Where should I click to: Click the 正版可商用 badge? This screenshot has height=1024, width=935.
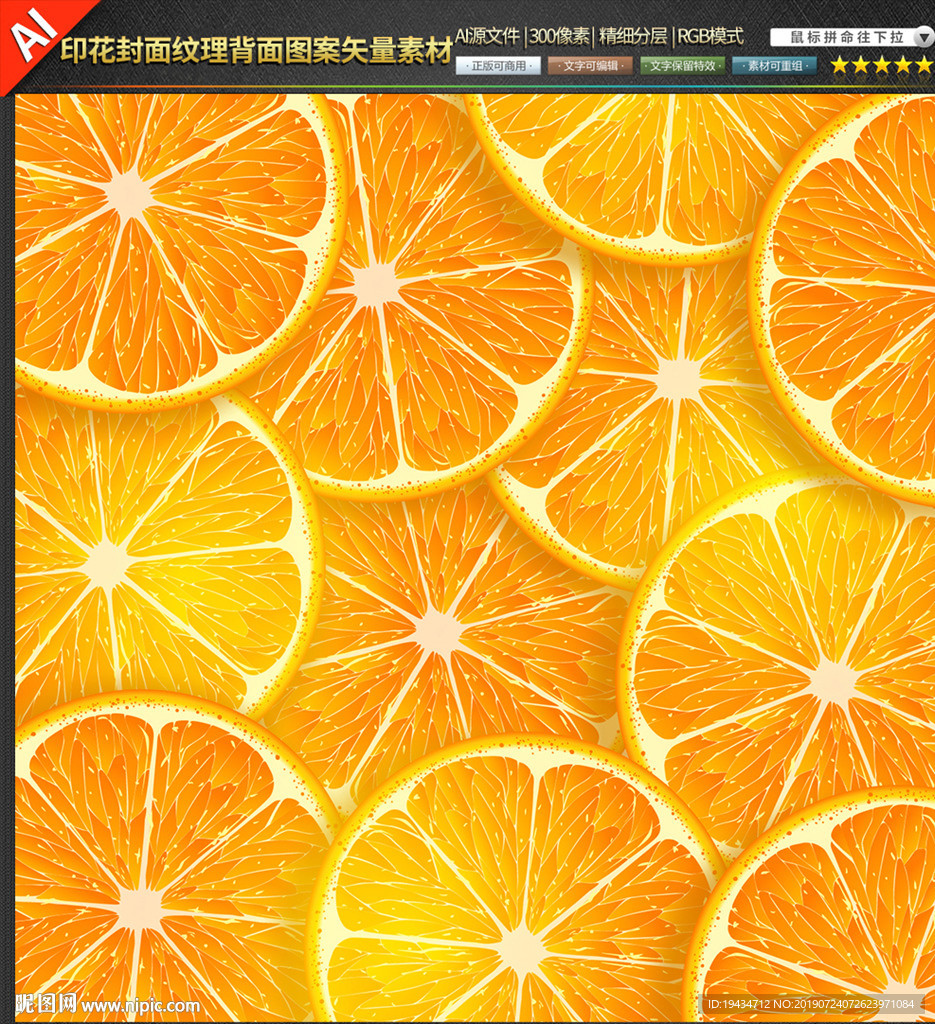(498, 66)
